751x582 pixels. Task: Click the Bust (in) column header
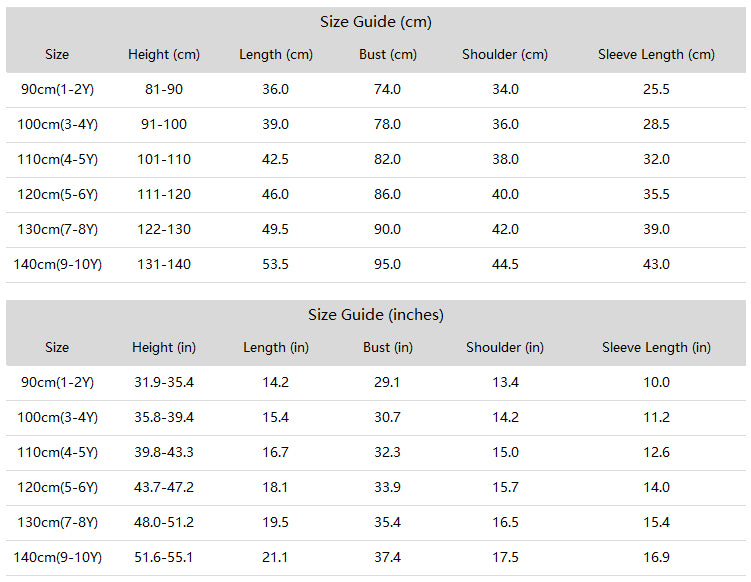pos(387,347)
